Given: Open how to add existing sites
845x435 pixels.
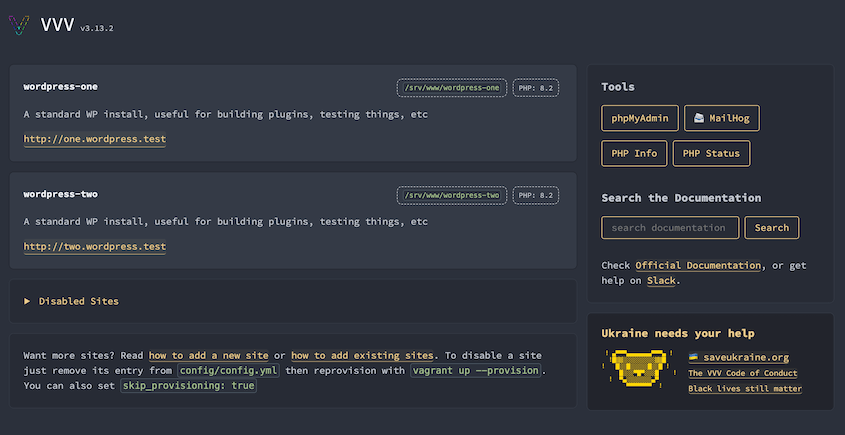Looking at the screenshot, I should 362,356.
